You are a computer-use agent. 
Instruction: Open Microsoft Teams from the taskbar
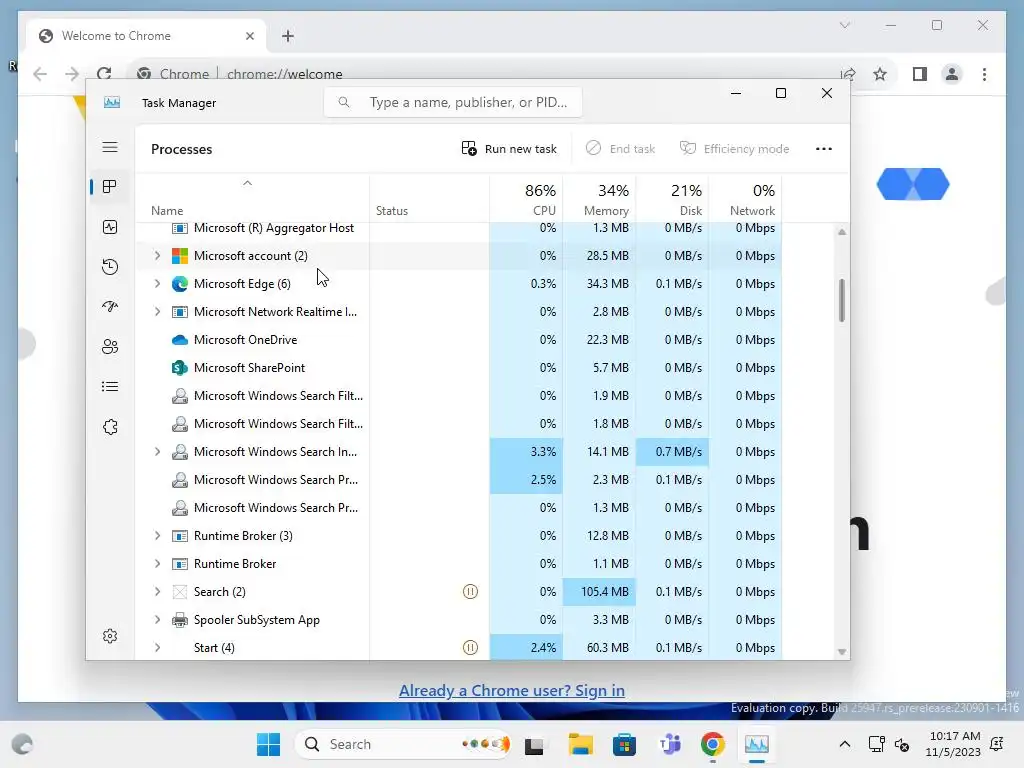point(669,744)
